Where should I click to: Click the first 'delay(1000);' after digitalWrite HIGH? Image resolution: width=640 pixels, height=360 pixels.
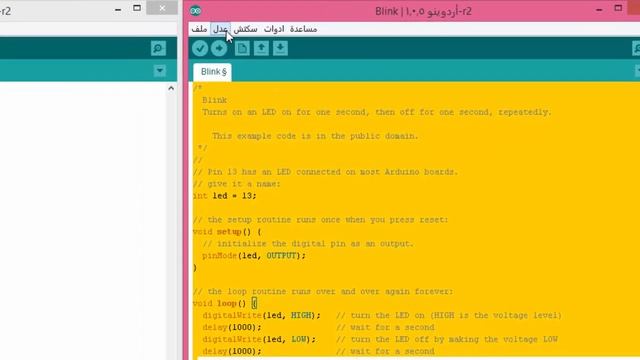232,328
